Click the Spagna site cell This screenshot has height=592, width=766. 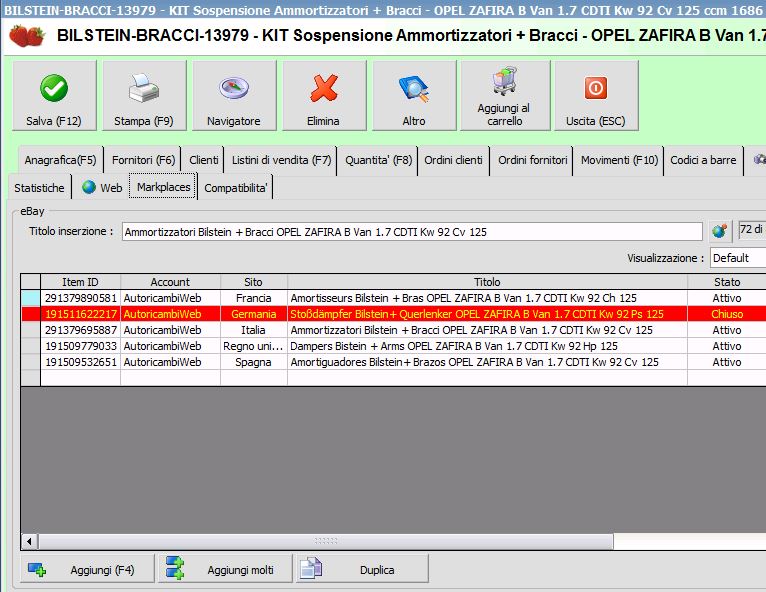tap(254, 362)
